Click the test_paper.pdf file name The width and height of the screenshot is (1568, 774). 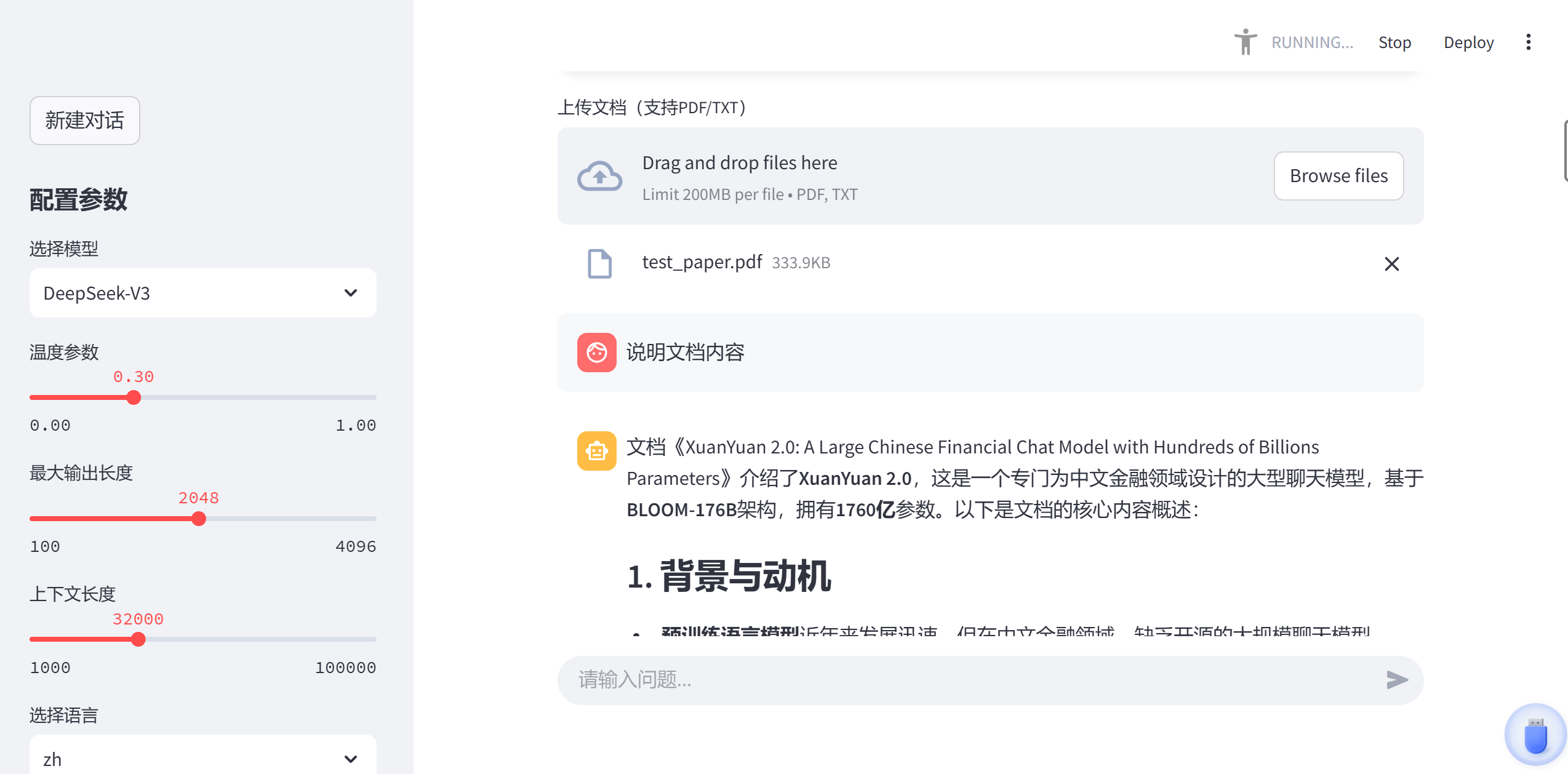click(702, 262)
